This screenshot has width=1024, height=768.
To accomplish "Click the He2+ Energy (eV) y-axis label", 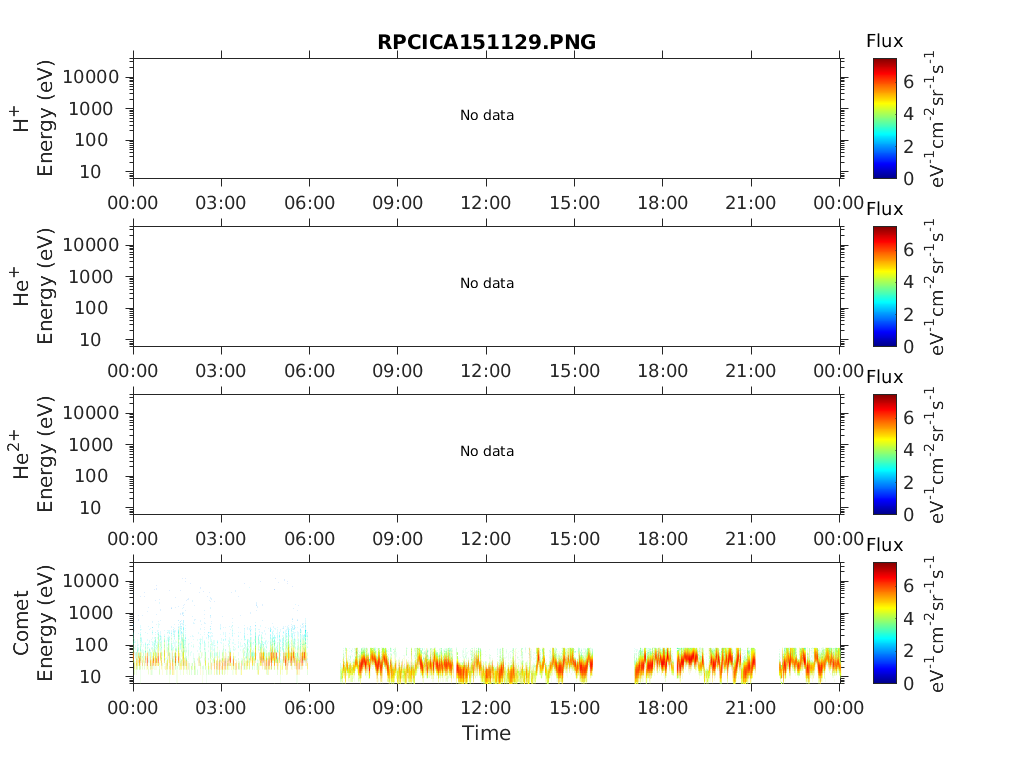I will (x=44, y=454).
